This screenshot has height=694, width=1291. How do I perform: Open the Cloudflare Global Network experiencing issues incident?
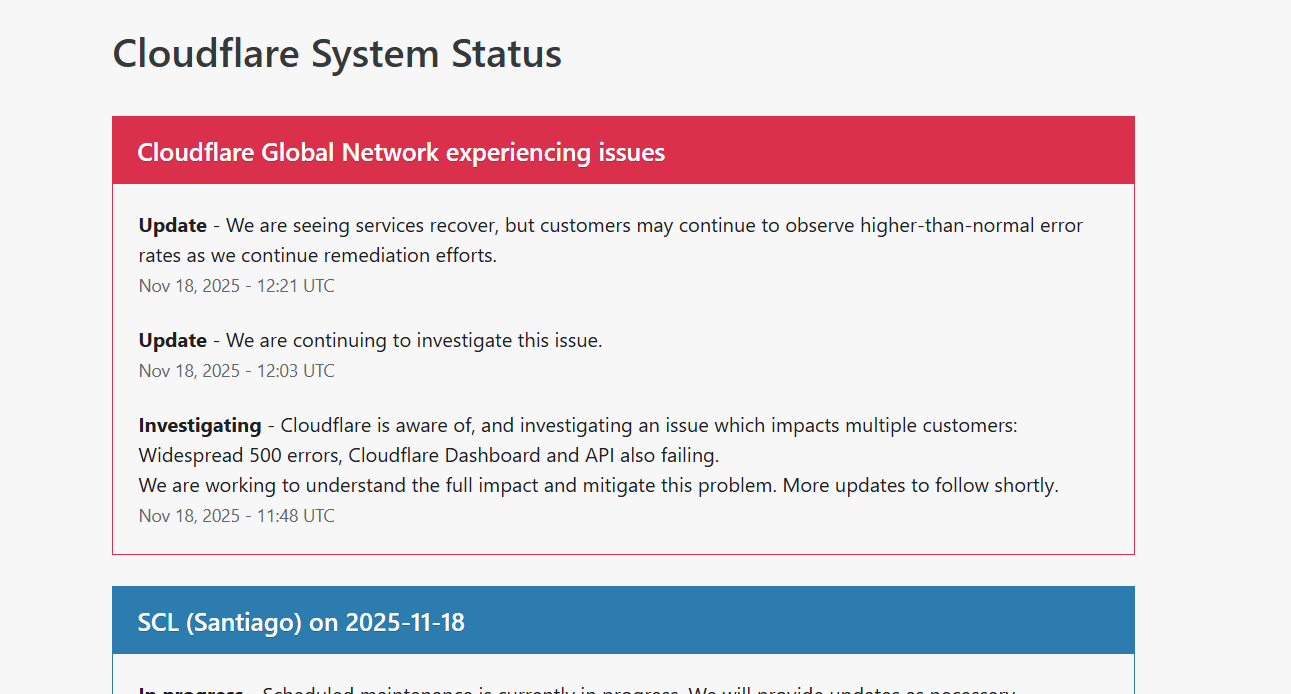401,152
